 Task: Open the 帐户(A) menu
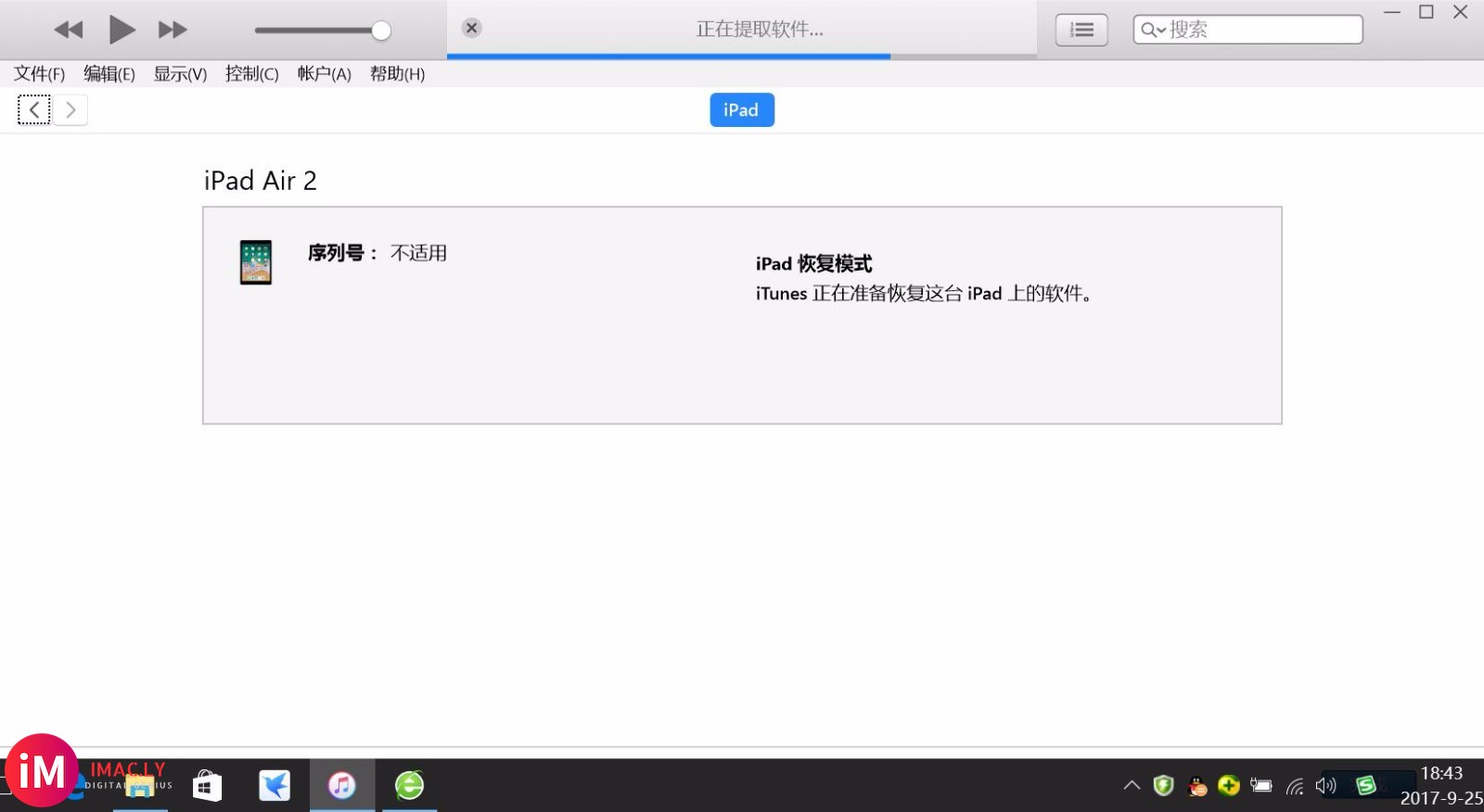[x=325, y=74]
